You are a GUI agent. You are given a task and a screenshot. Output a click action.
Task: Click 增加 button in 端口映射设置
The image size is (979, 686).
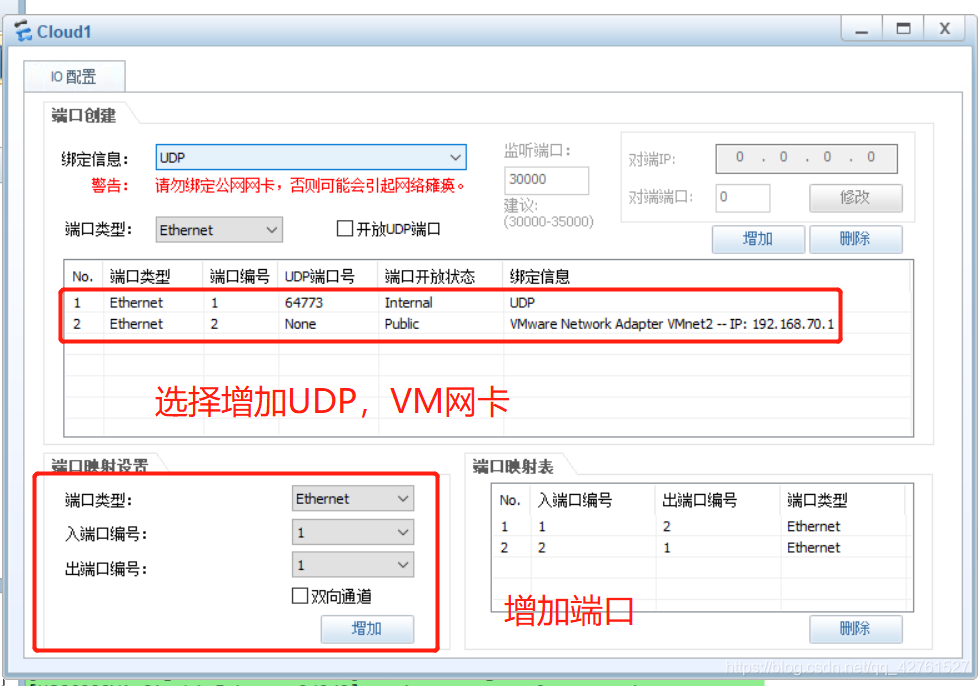pos(367,629)
